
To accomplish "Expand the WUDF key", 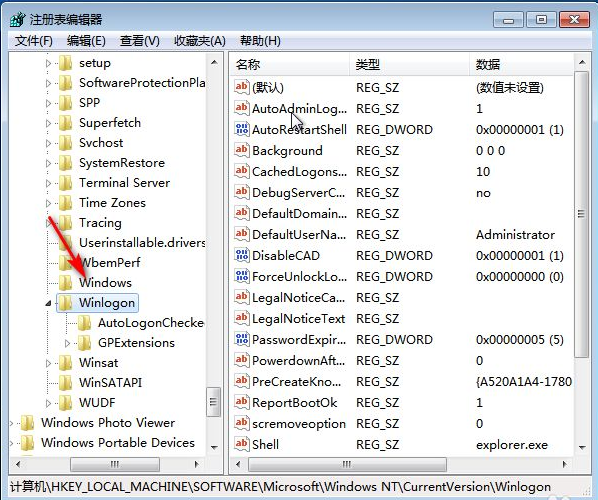I will coord(48,403).
